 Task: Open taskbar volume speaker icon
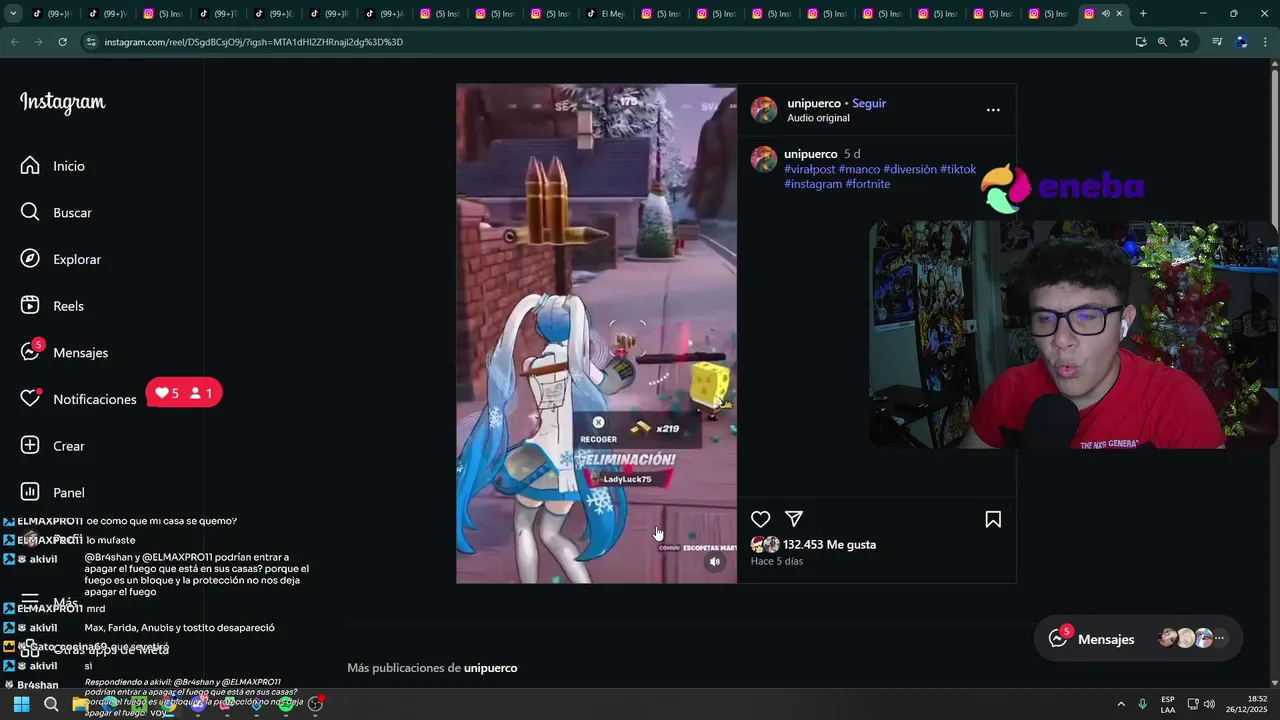(x=1209, y=704)
